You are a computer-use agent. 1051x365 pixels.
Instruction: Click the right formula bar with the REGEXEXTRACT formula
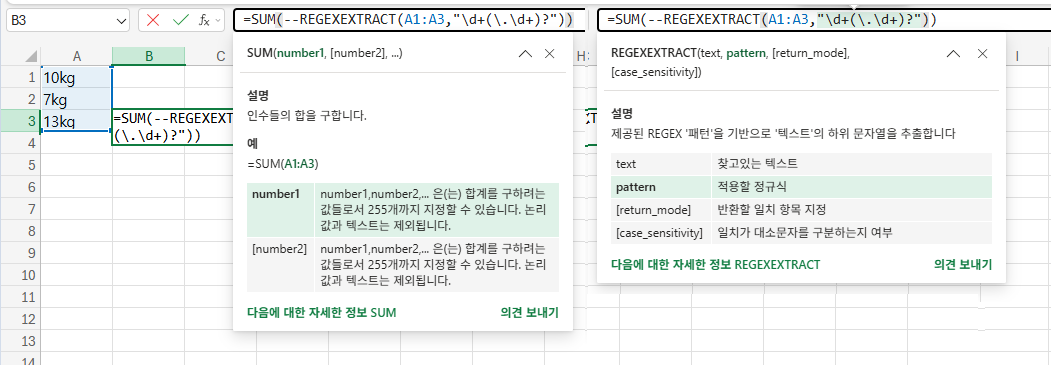(824, 20)
